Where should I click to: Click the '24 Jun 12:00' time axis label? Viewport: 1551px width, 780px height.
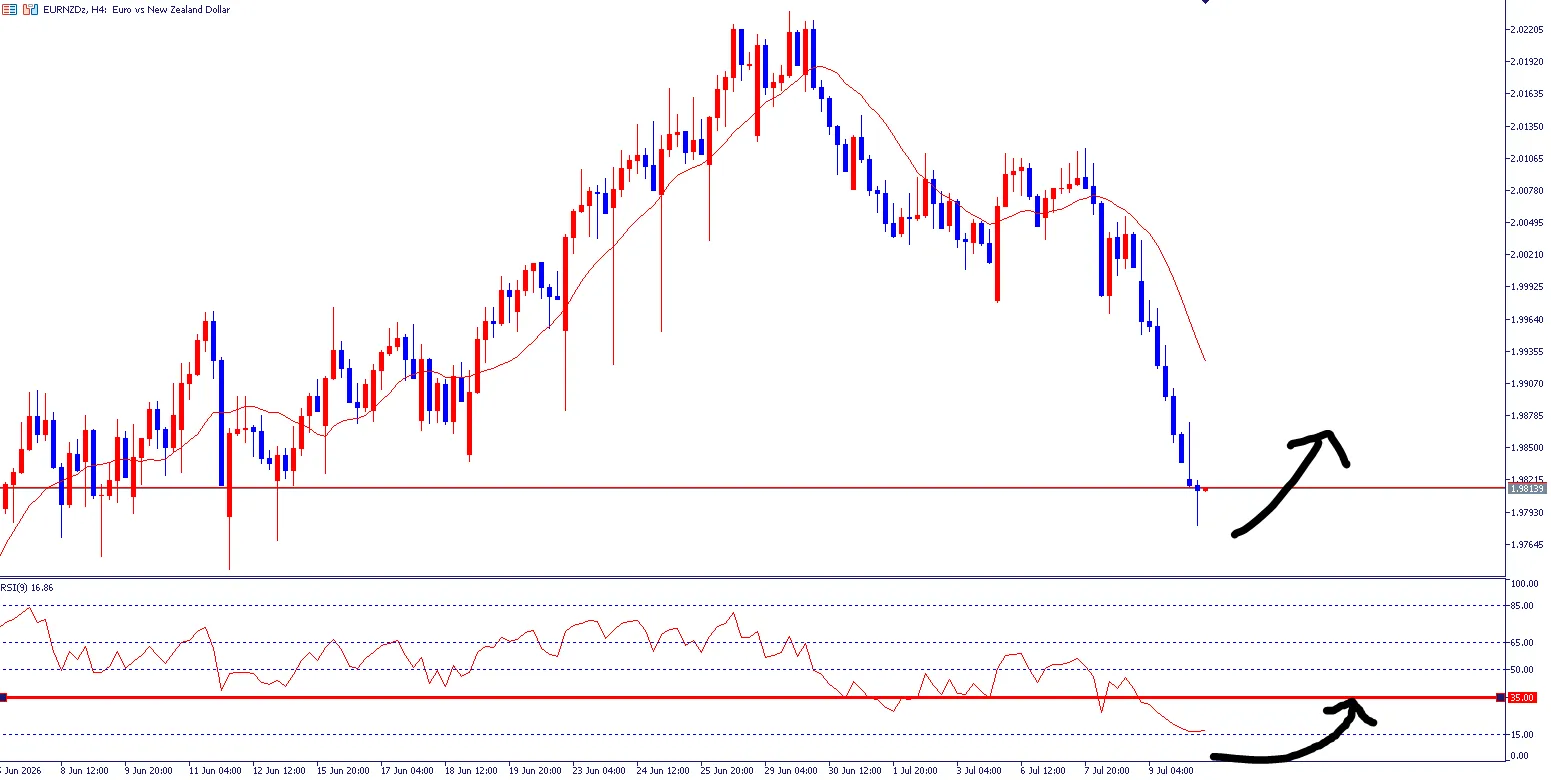pos(663,771)
